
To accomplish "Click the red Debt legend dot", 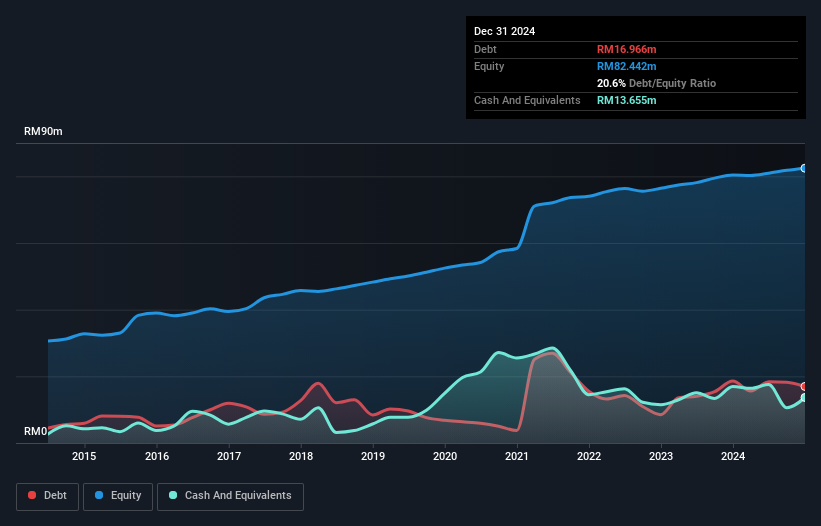I will pyautogui.click(x=32, y=495).
